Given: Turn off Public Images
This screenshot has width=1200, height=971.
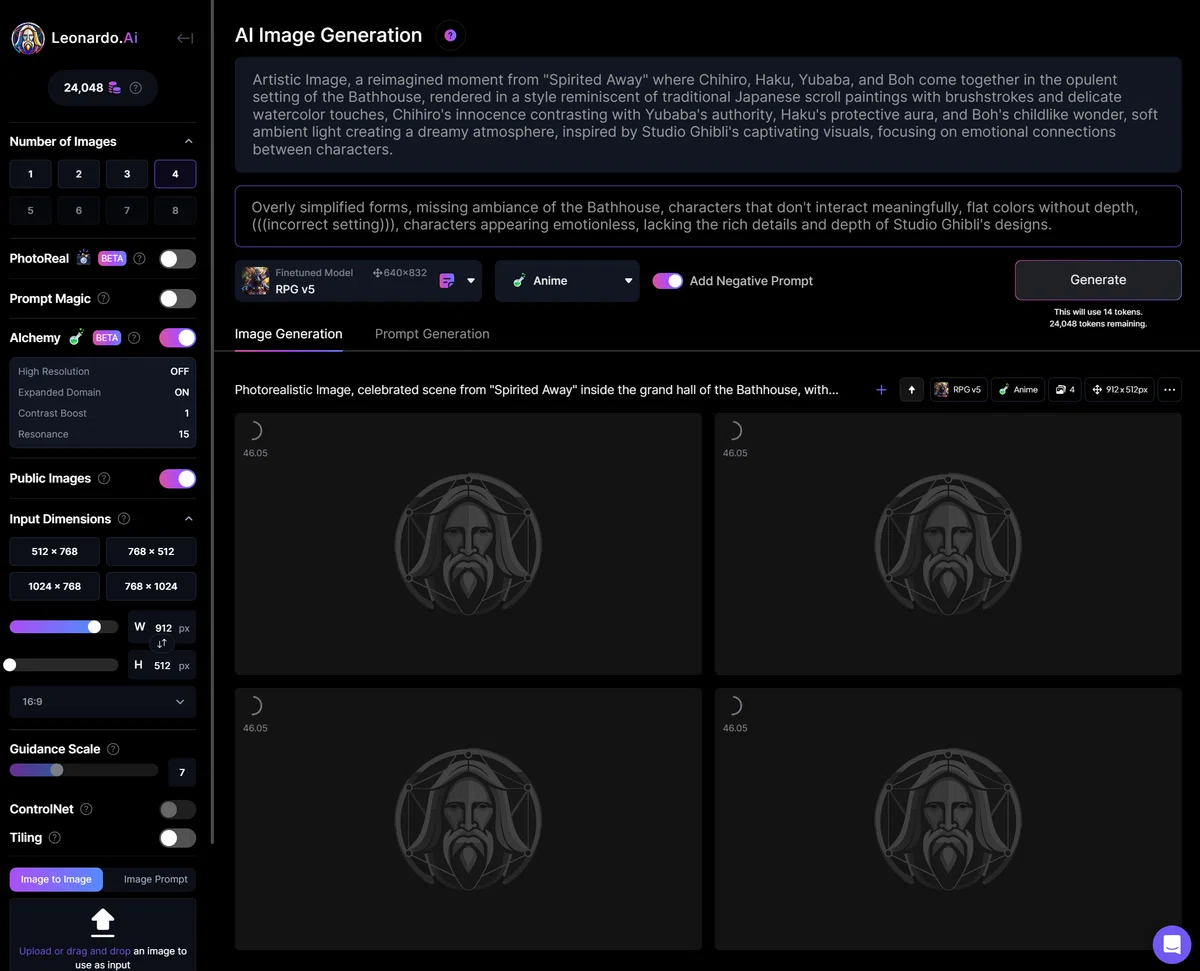Looking at the screenshot, I should pyautogui.click(x=178, y=479).
